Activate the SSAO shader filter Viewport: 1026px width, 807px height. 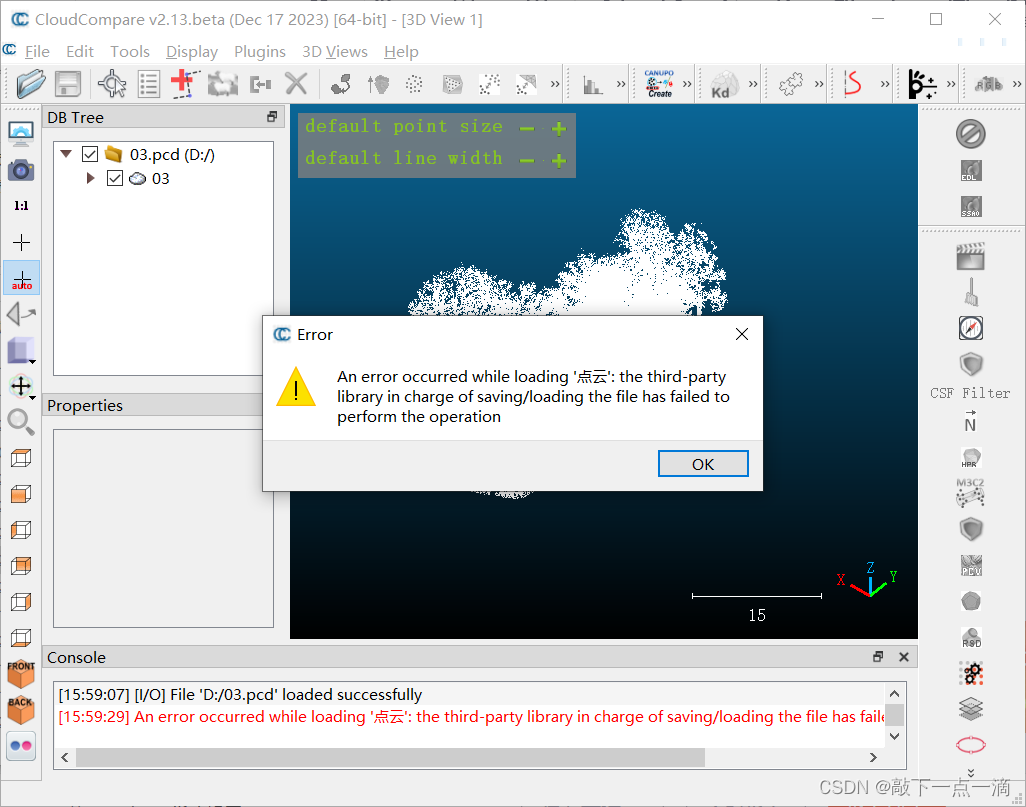970,207
